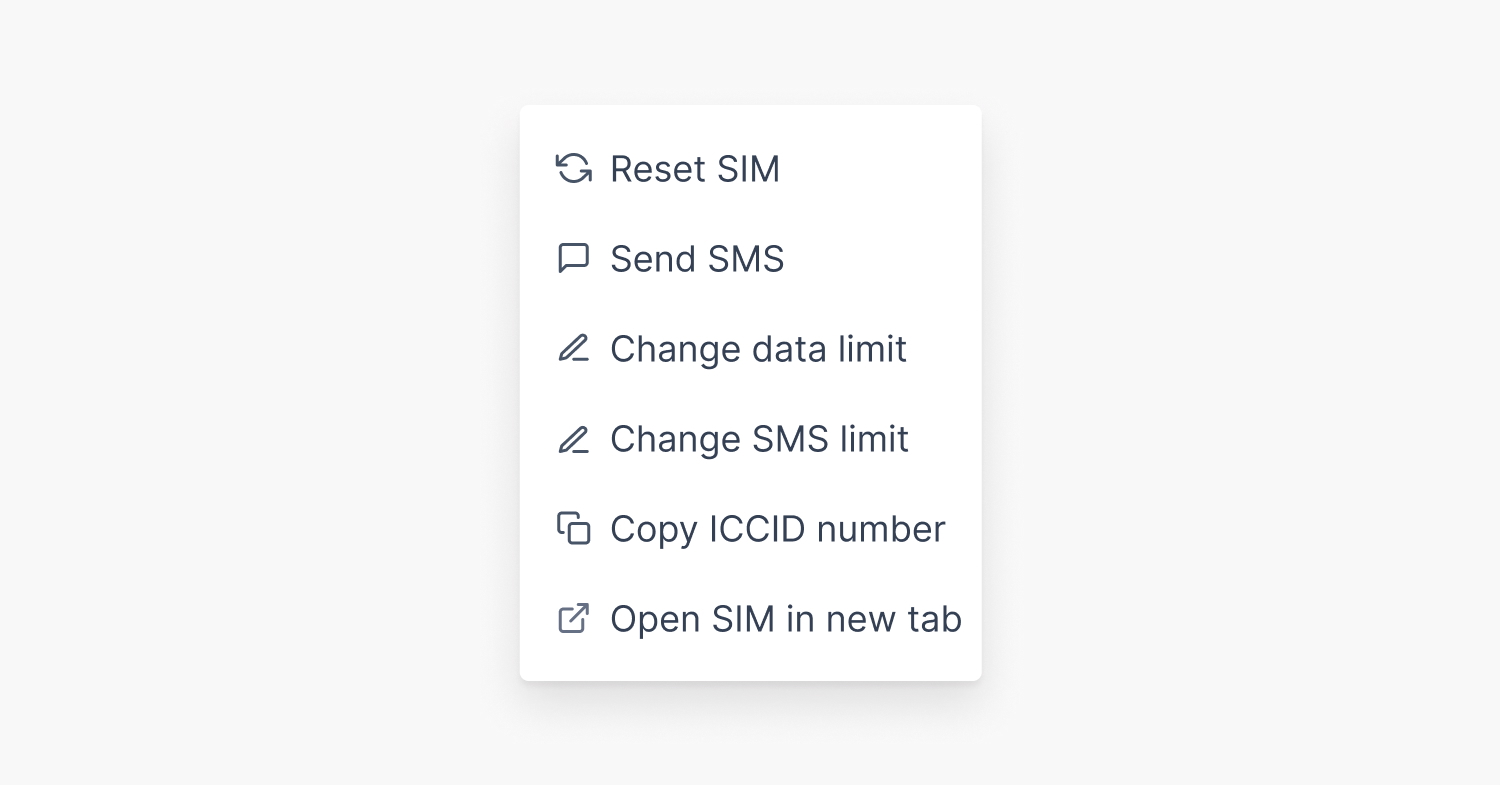Click the Copy ICCID number text

[x=777, y=529]
